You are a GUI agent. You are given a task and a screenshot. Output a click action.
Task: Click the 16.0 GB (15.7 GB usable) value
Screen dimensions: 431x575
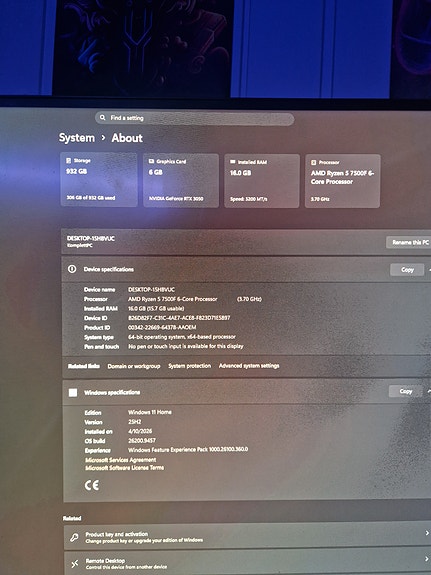pos(156,308)
